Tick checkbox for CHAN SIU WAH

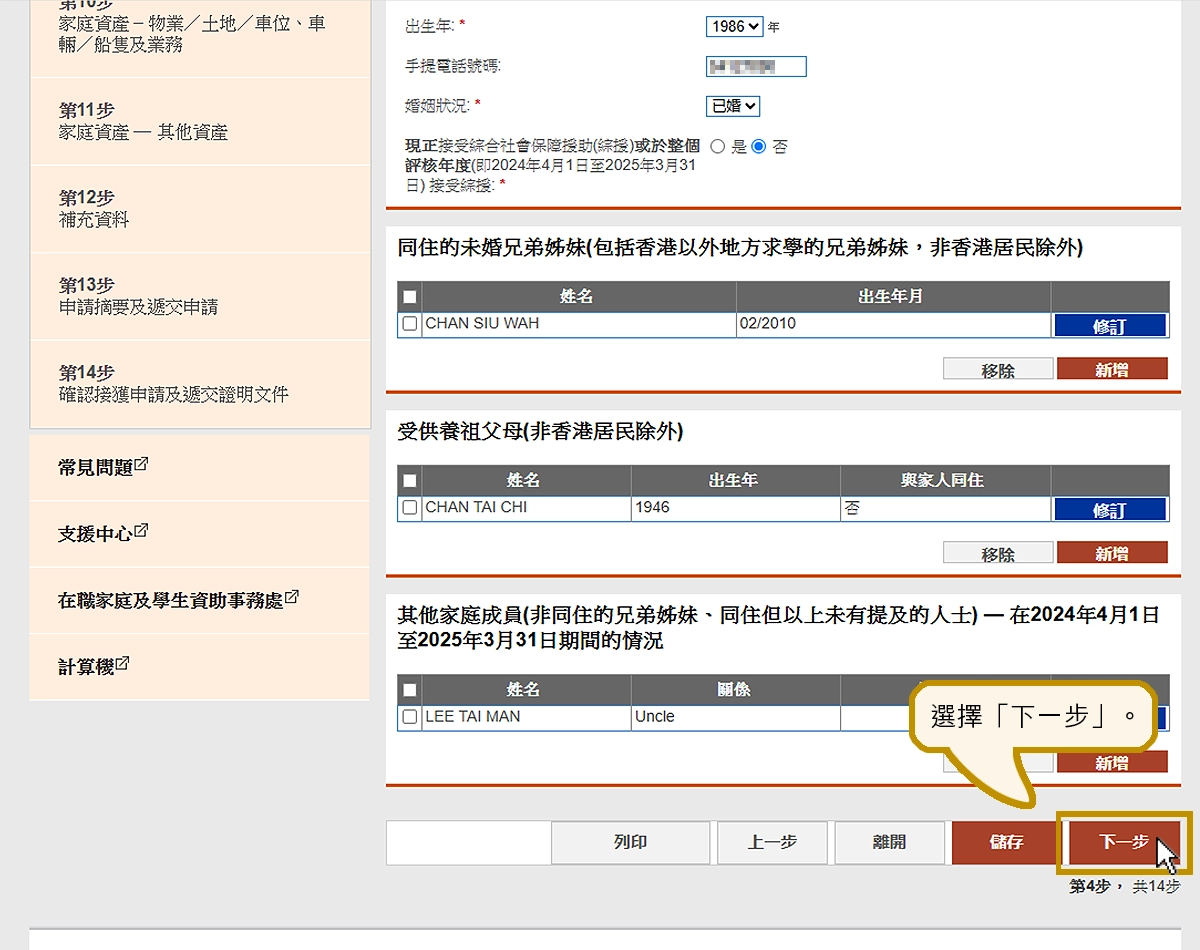pyautogui.click(x=409, y=324)
